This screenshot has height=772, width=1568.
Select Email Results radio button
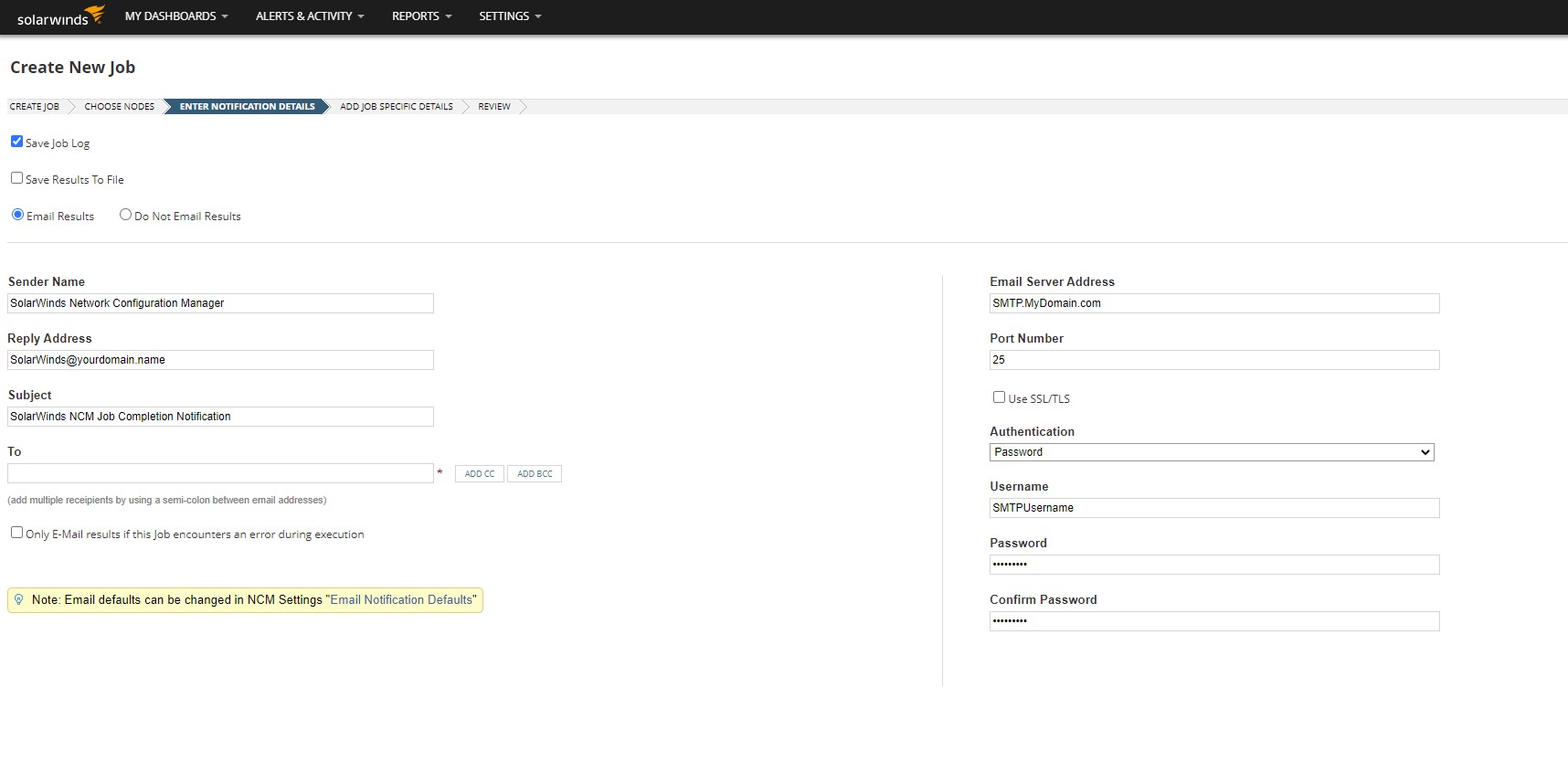(17, 215)
